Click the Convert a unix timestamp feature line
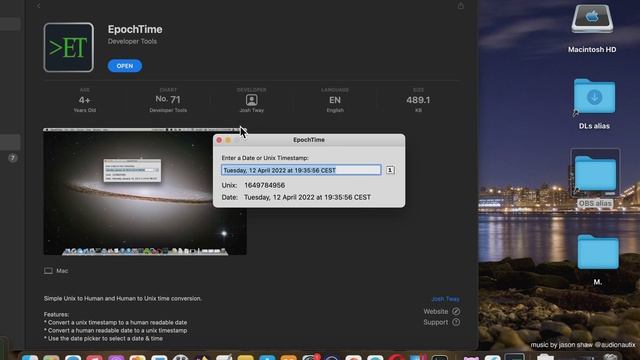Image resolution: width=640 pixels, height=360 pixels. point(116,322)
